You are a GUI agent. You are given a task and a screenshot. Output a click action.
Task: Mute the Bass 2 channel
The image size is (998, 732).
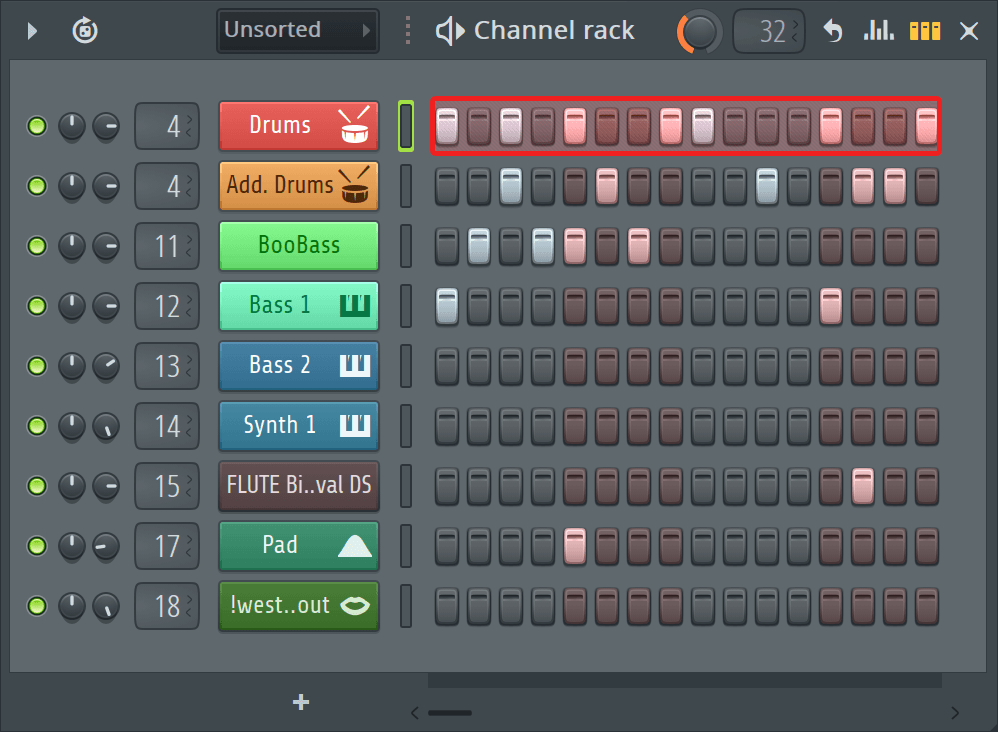(x=37, y=366)
